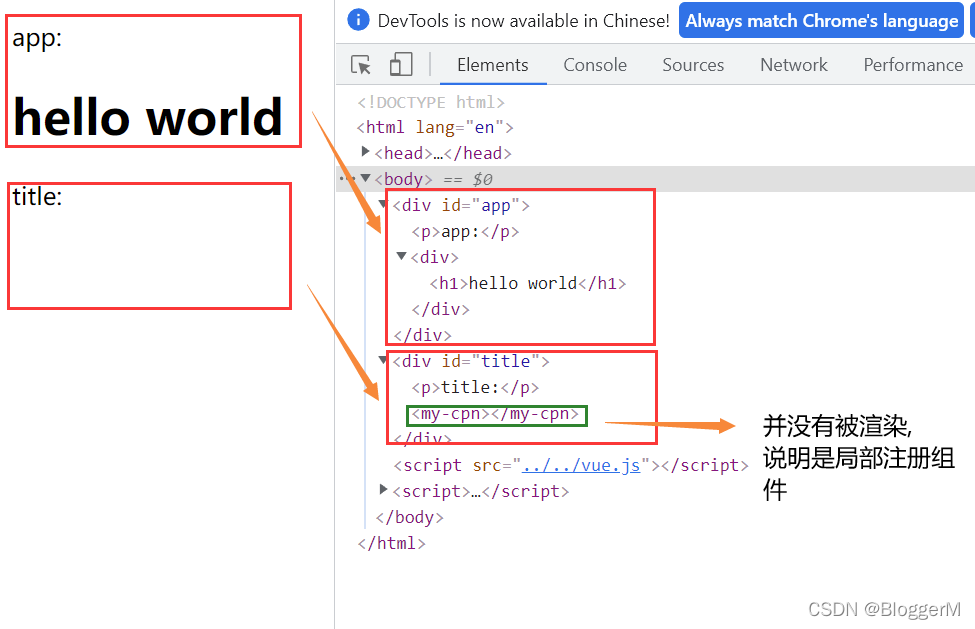Select the closing </html> tag line
This screenshot has height=629, width=975.
[392, 543]
